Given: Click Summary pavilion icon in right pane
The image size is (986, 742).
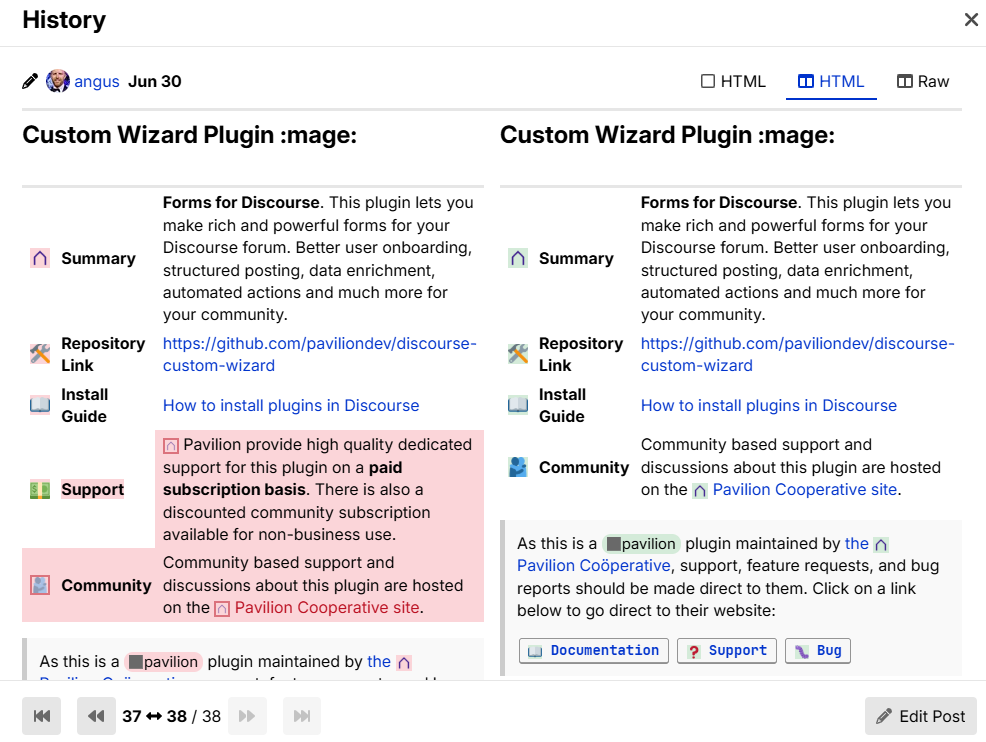Looking at the screenshot, I should [x=518, y=258].
